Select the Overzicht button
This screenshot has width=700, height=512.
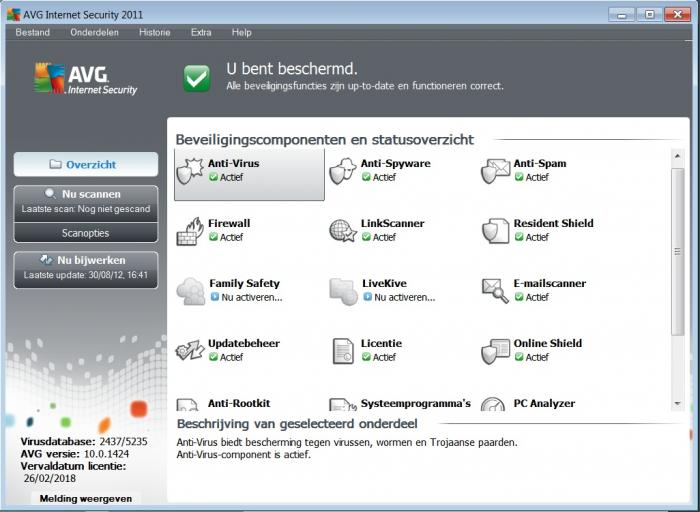(x=86, y=164)
